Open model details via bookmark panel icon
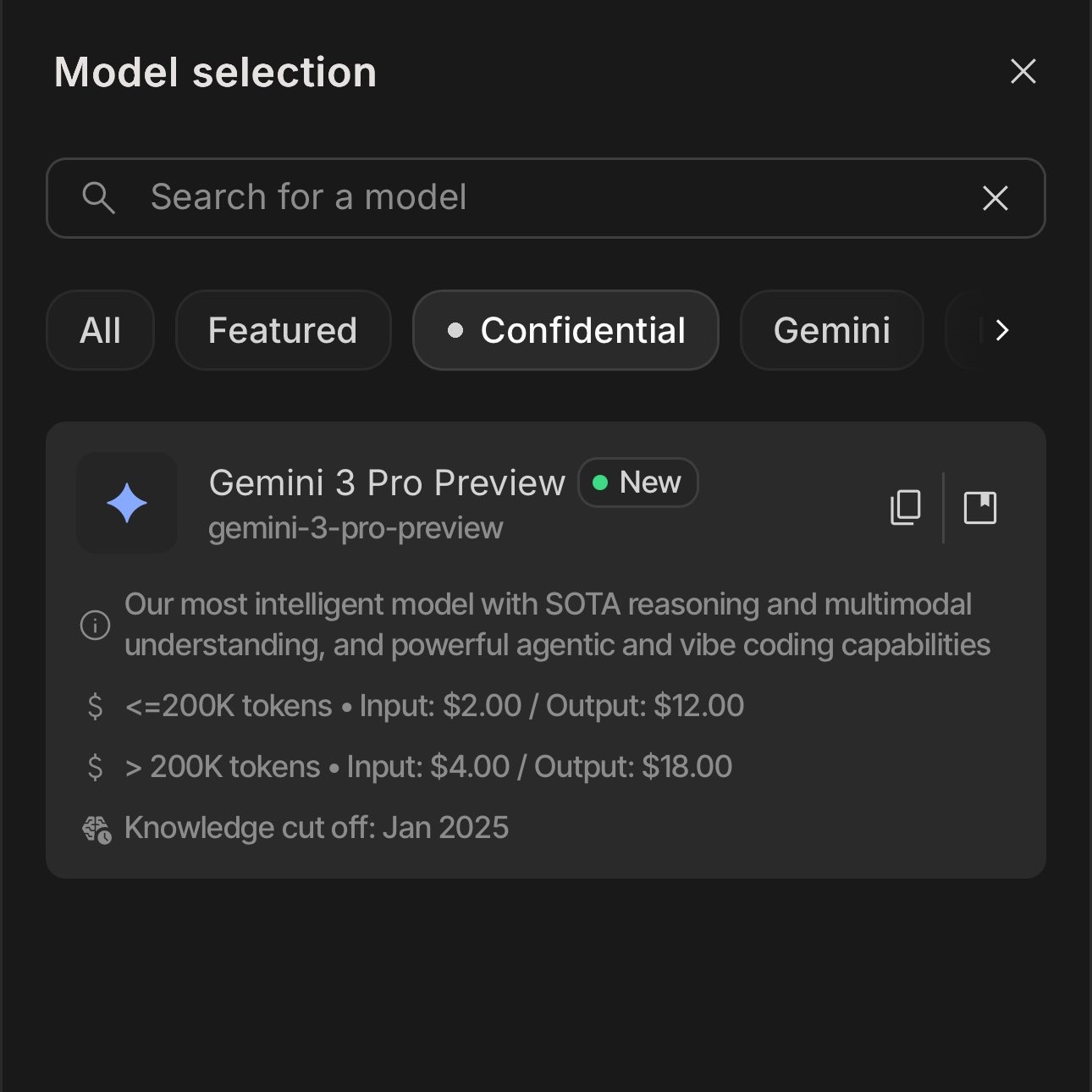This screenshot has width=1092, height=1092. click(x=980, y=507)
